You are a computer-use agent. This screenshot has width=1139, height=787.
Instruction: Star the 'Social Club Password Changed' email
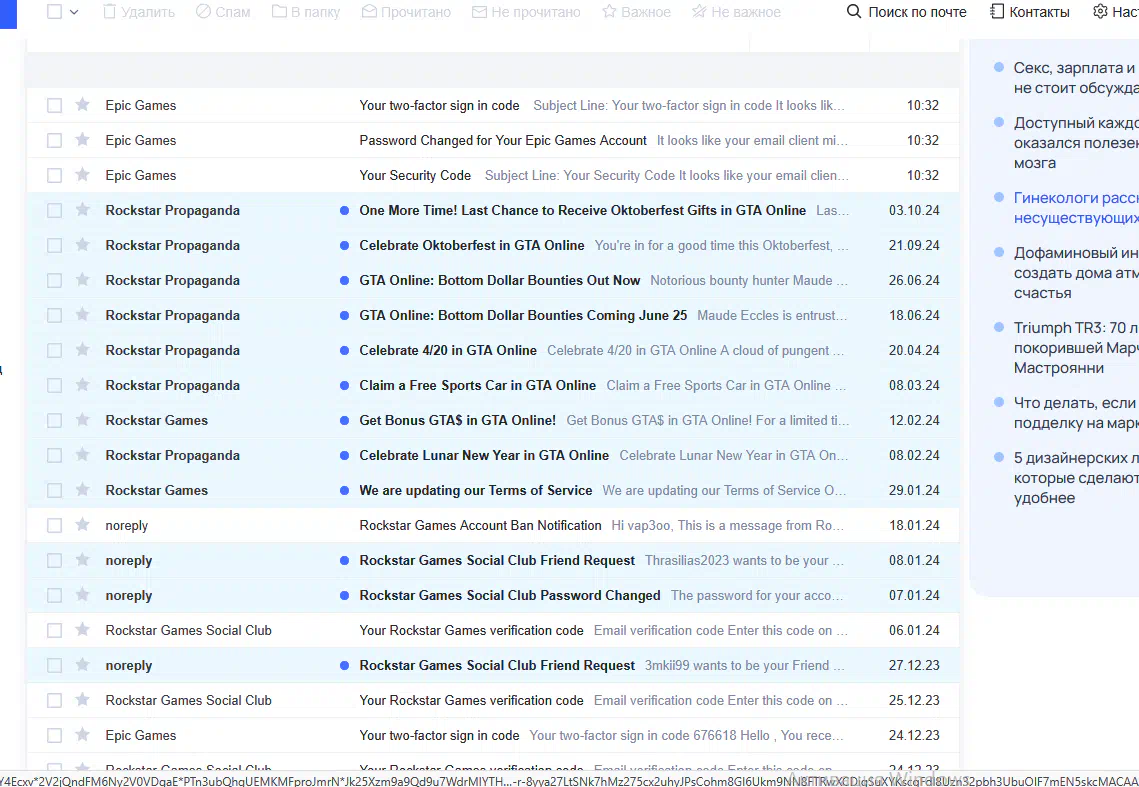[x=83, y=594]
